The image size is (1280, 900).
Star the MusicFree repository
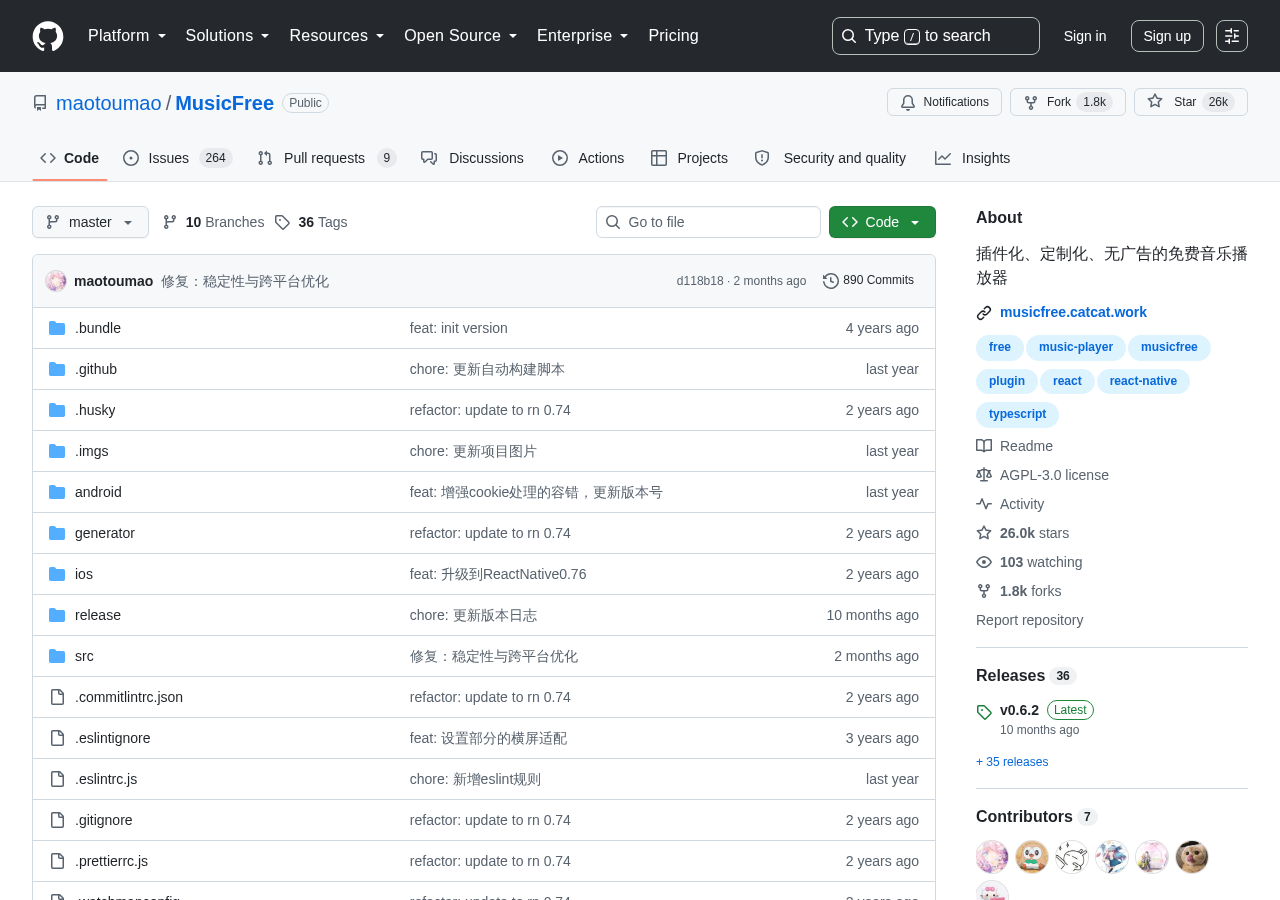pos(1190,102)
